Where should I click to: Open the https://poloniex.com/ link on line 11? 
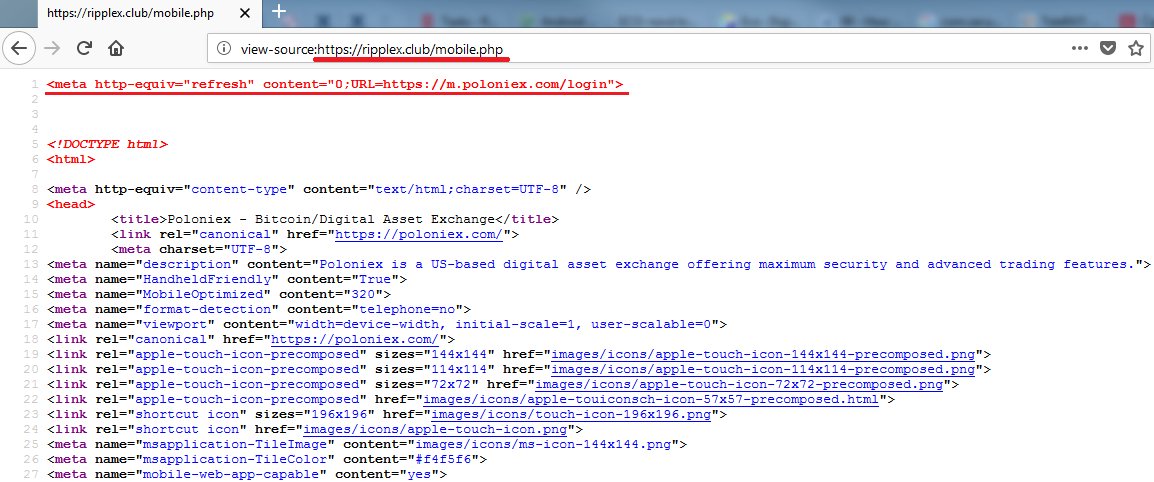419,235
